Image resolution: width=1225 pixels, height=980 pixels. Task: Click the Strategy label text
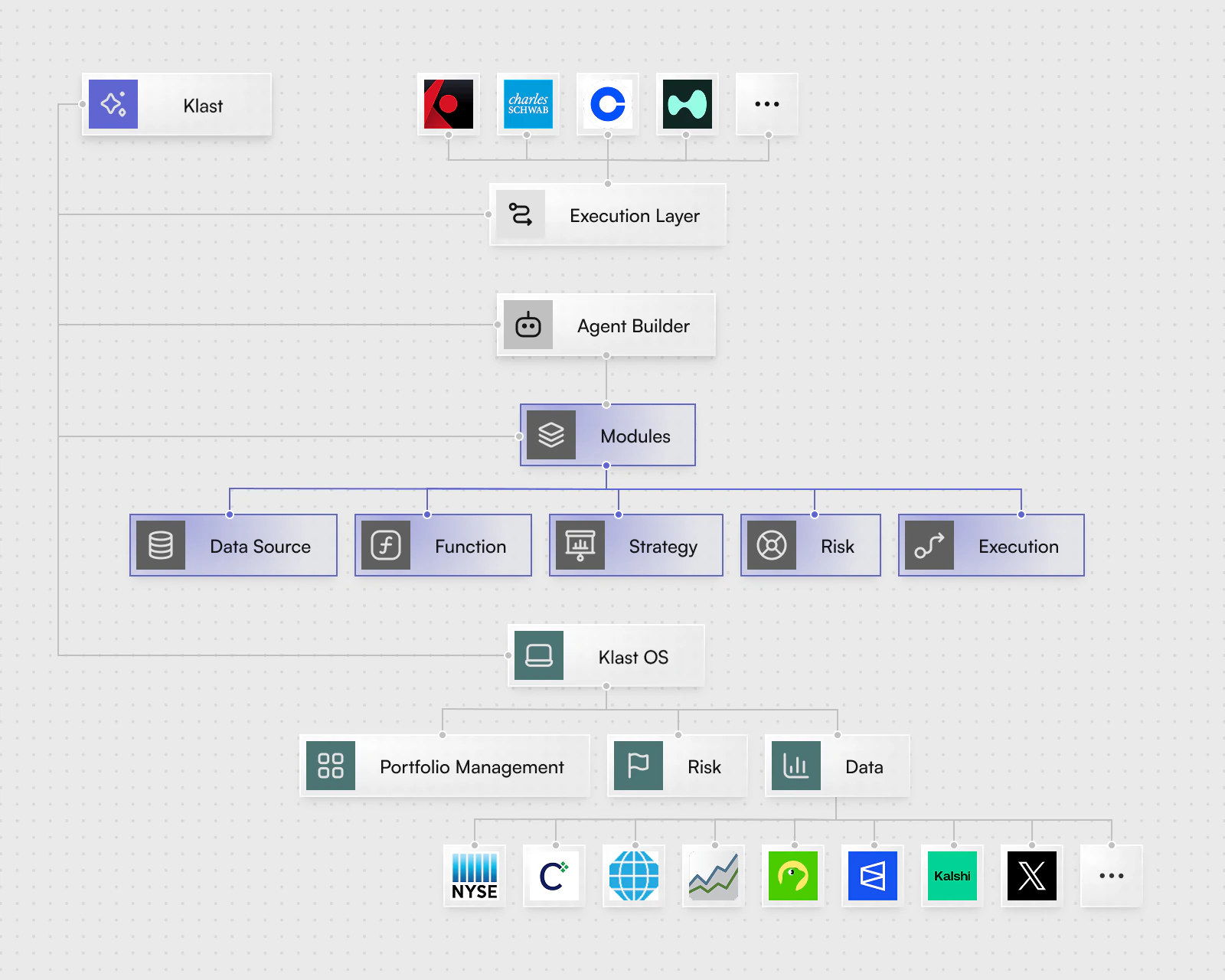click(x=663, y=547)
